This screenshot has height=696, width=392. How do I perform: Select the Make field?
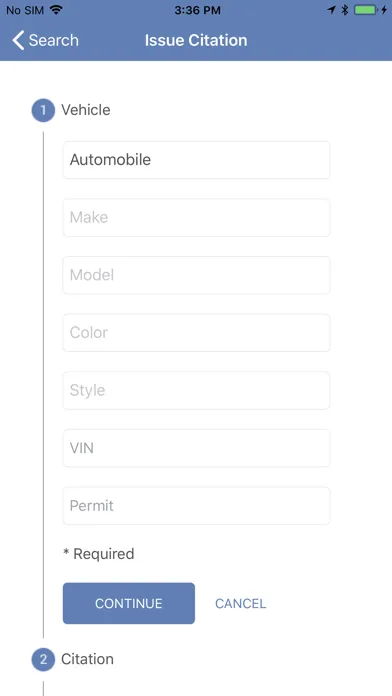[196, 218]
